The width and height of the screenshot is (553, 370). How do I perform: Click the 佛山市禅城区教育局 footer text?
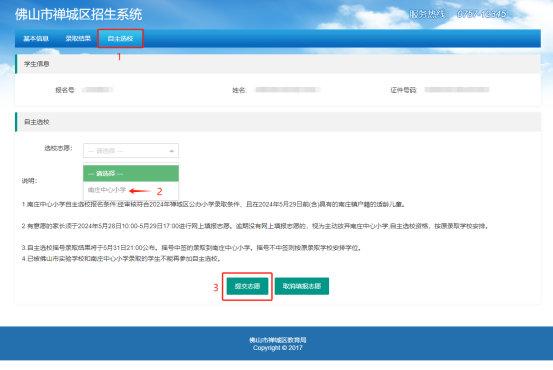(x=278, y=340)
